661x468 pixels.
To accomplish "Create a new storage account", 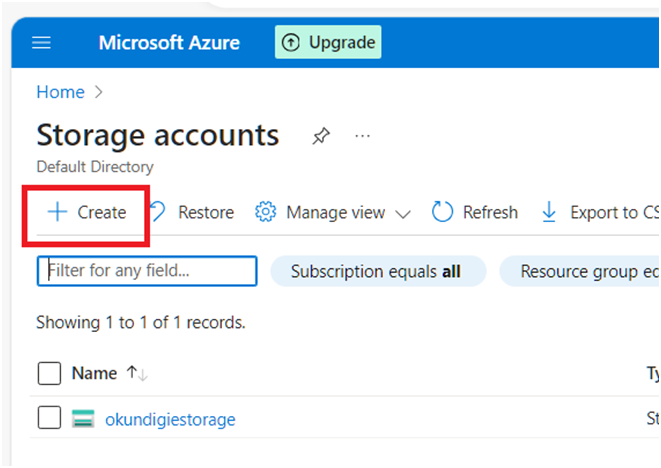I will tap(87, 212).
